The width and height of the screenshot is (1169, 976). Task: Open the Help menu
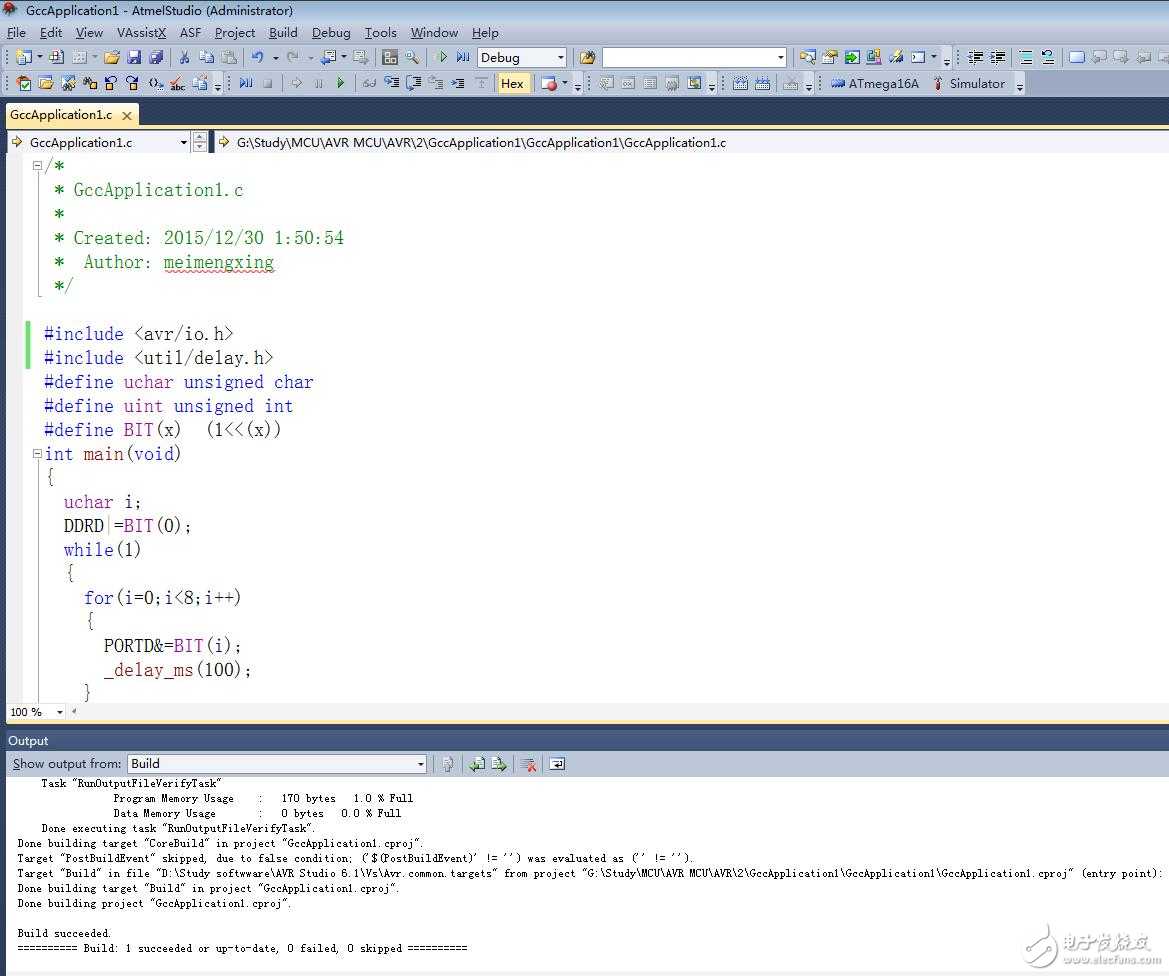[485, 33]
